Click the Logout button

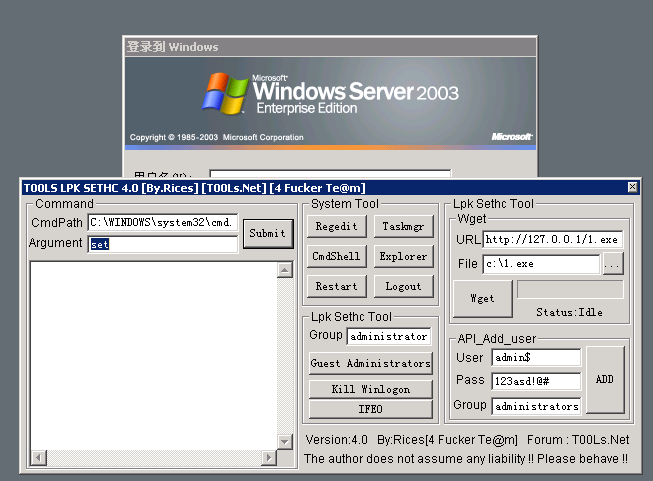click(403, 287)
